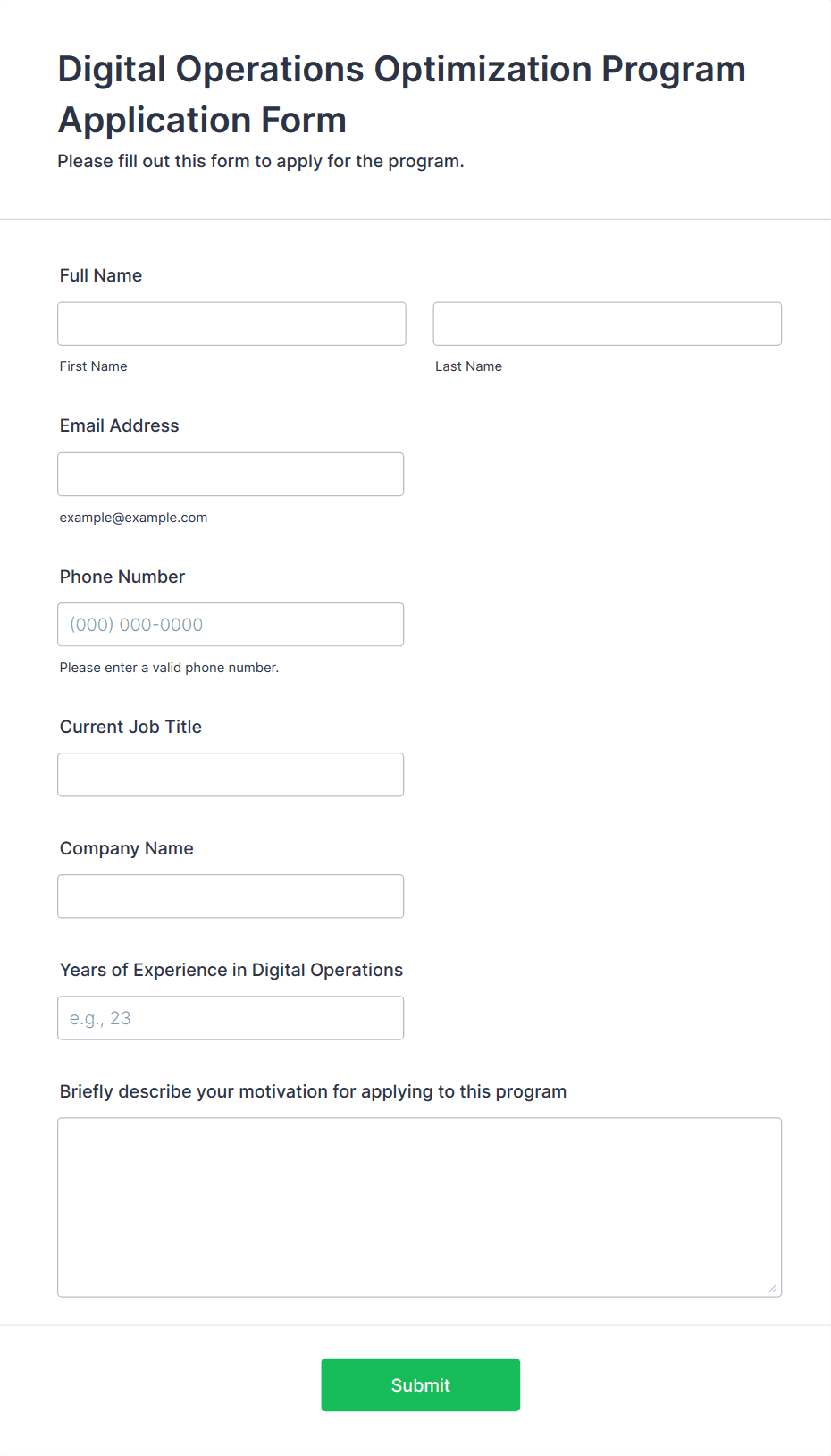Grab the textarea resize handle corner
Image resolution: width=831 pixels, height=1456 pixels.
click(x=773, y=1288)
